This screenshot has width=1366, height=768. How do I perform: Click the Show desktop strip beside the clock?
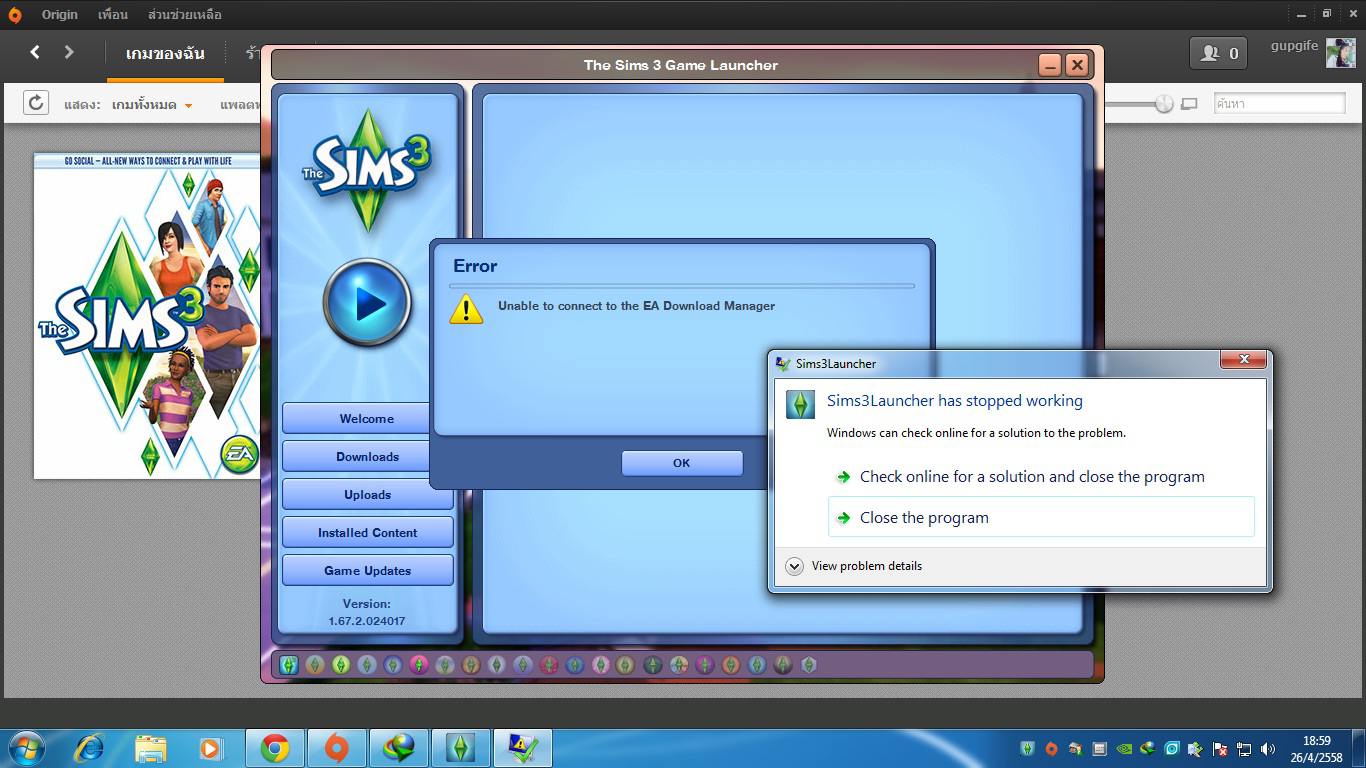tap(1359, 749)
